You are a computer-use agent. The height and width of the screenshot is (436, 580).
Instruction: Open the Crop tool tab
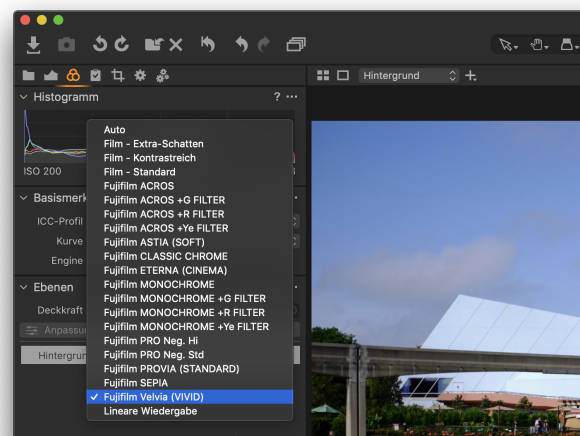coord(118,75)
